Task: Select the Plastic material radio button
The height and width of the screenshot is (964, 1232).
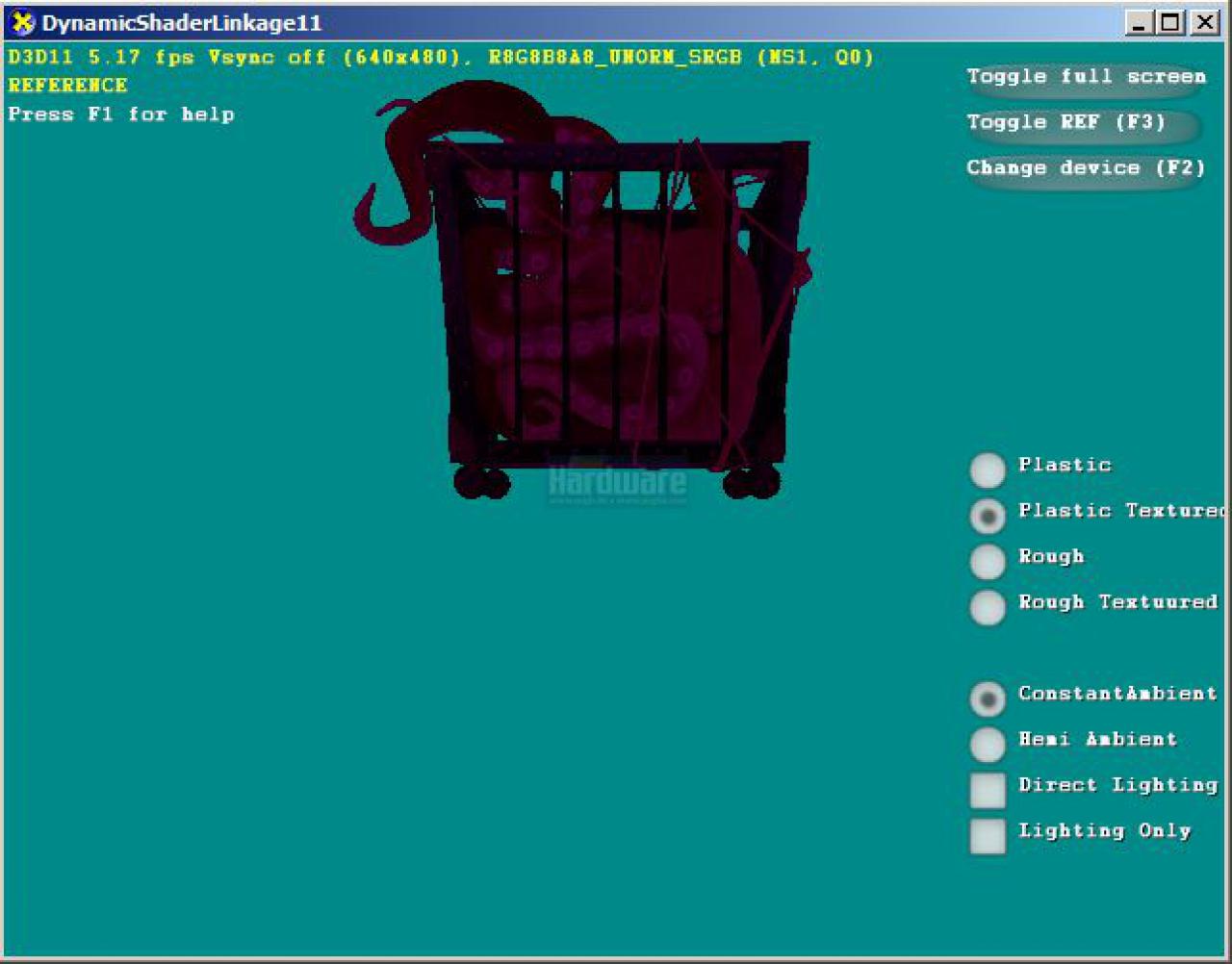Action: click(988, 470)
